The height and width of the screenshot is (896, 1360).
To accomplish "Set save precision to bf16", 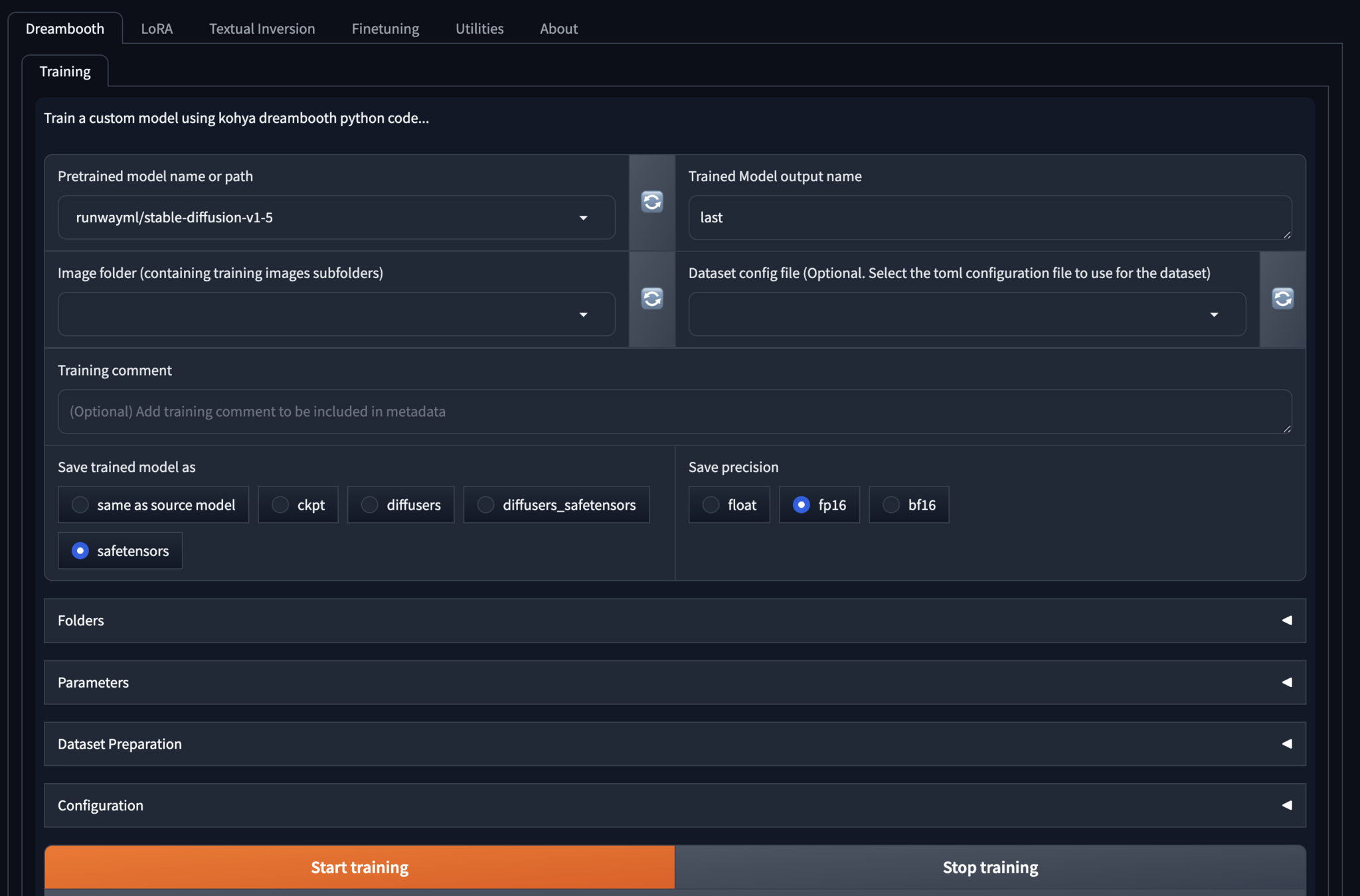I will click(891, 505).
